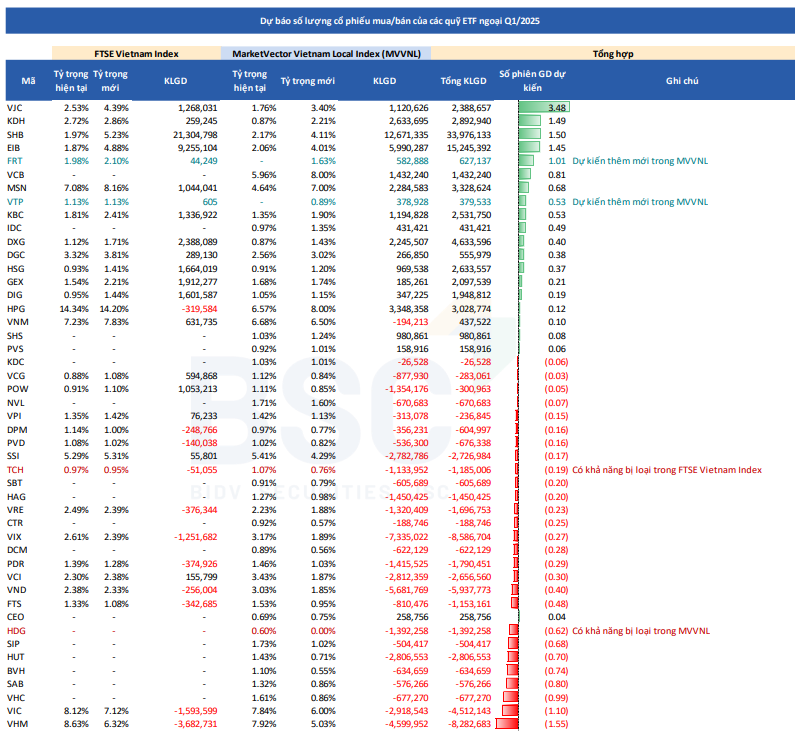The image size is (797, 733).
Task: Click the 'Ghi chú' column header
Action: tap(682, 81)
